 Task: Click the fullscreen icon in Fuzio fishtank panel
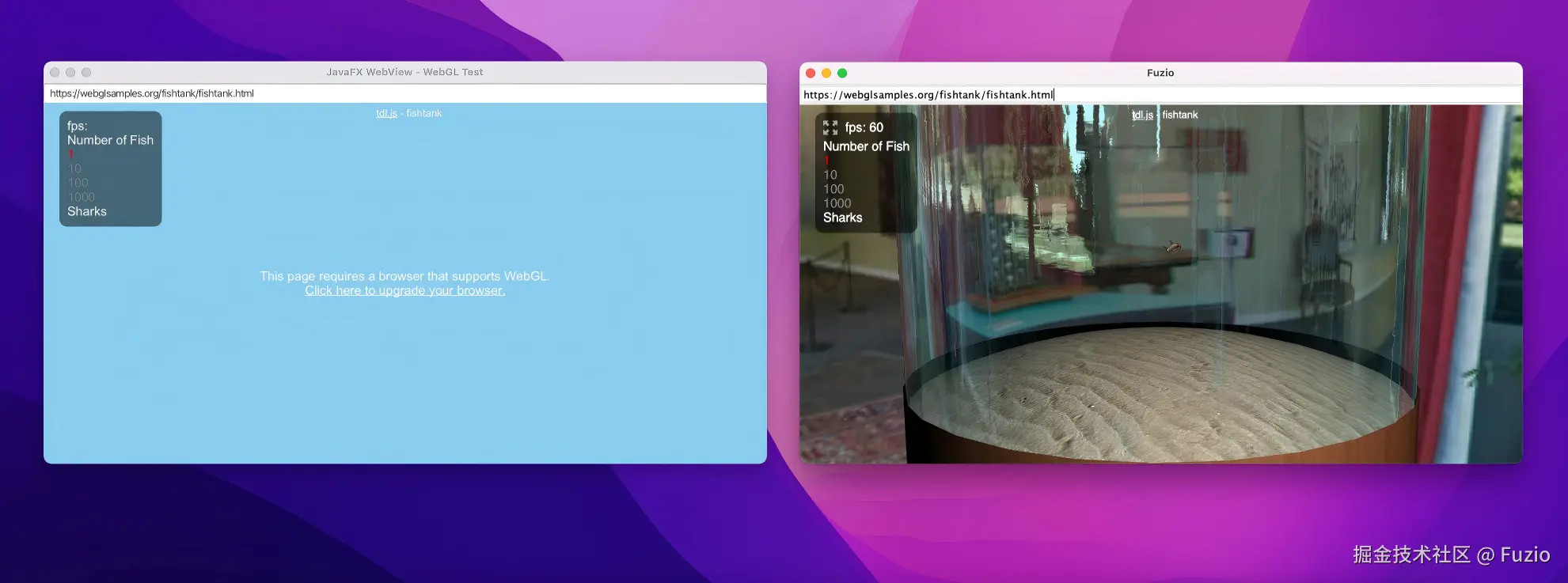(x=830, y=127)
